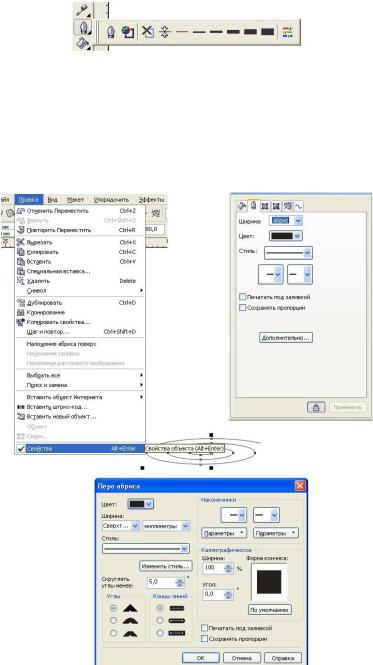373x665 pixels.
Task: Select the extended square line cap radio
Action: (160, 633)
